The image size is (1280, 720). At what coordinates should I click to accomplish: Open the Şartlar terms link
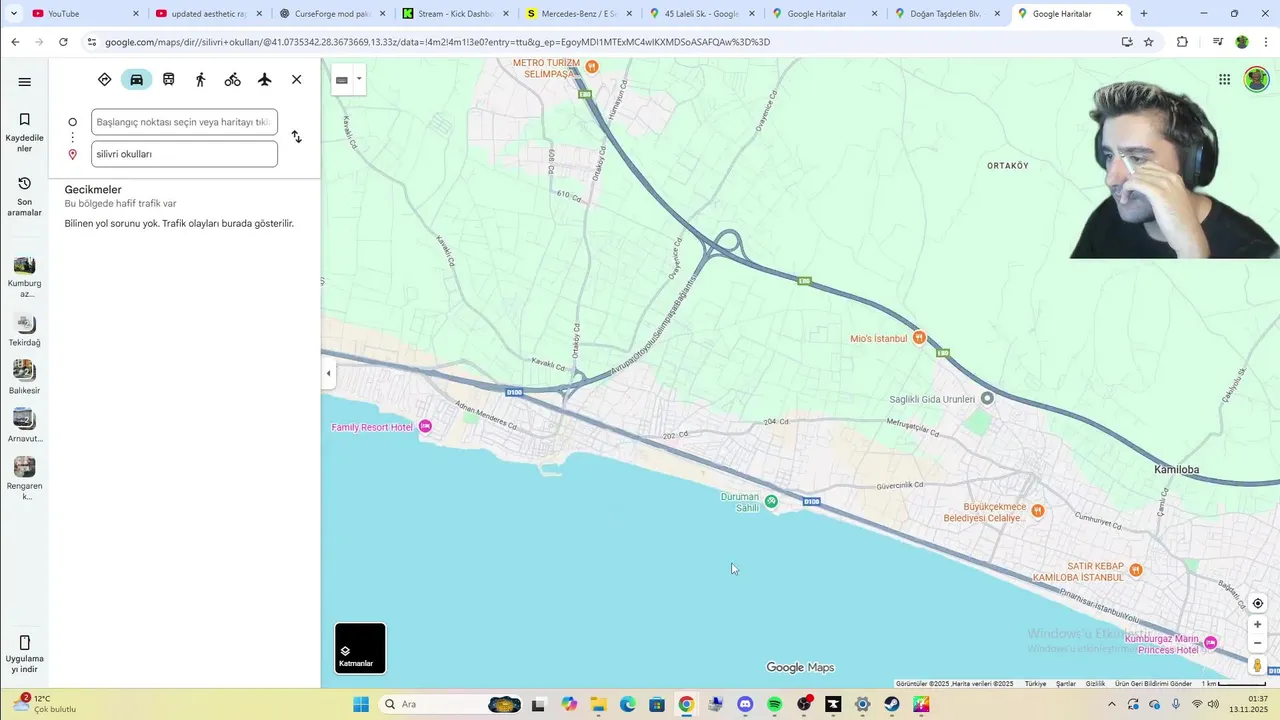(1066, 684)
